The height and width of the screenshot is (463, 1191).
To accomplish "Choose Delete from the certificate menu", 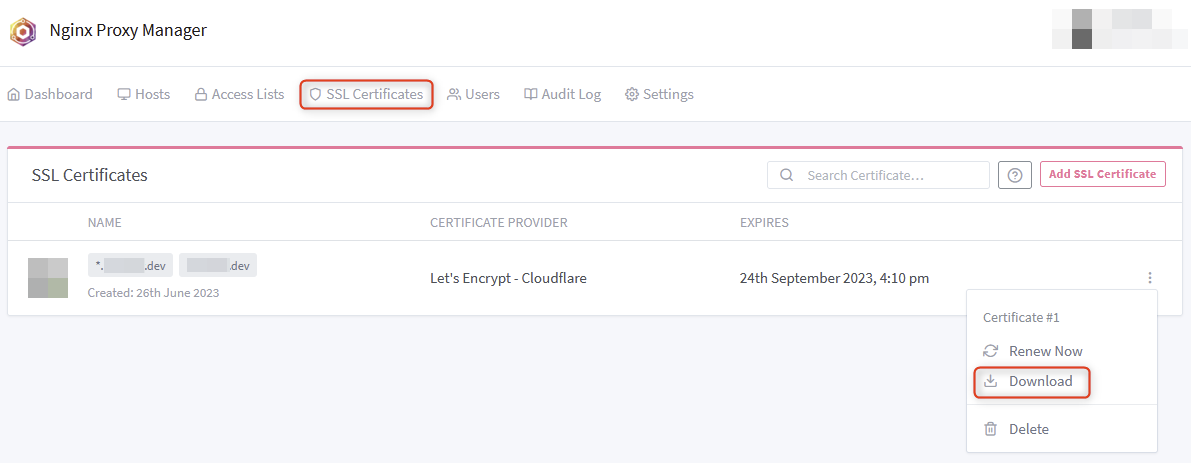I will (x=1028, y=429).
